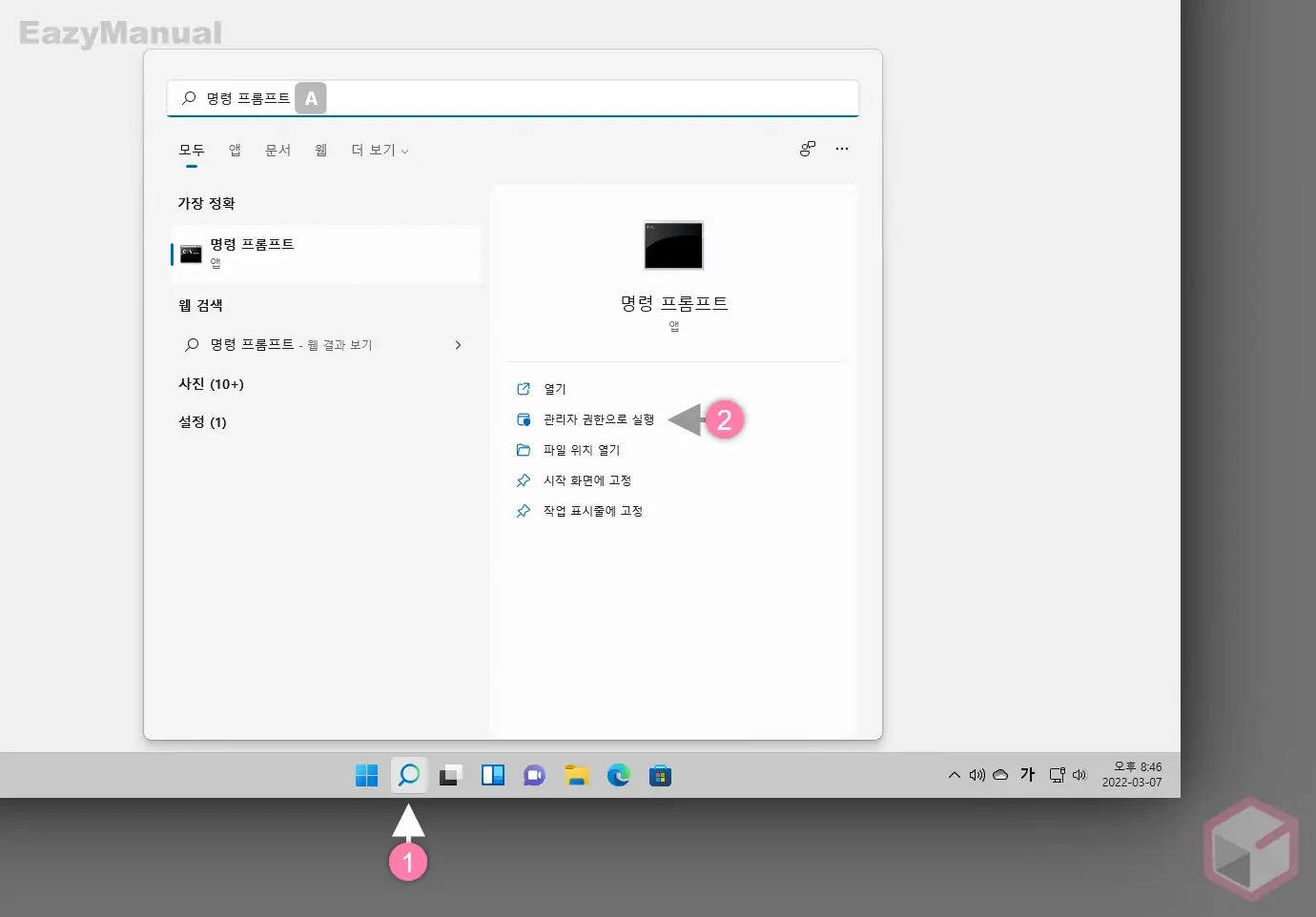This screenshot has height=917, width=1316.
Task: Open Task View from the taskbar
Action: tap(450, 775)
